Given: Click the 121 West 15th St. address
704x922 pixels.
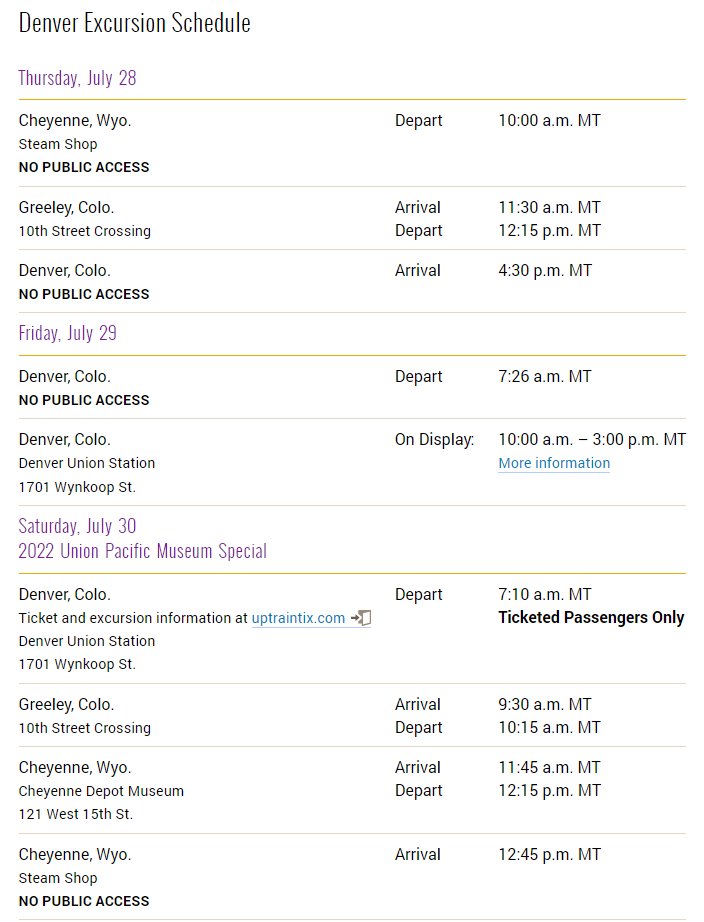Looking at the screenshot, I should point(76,814).
